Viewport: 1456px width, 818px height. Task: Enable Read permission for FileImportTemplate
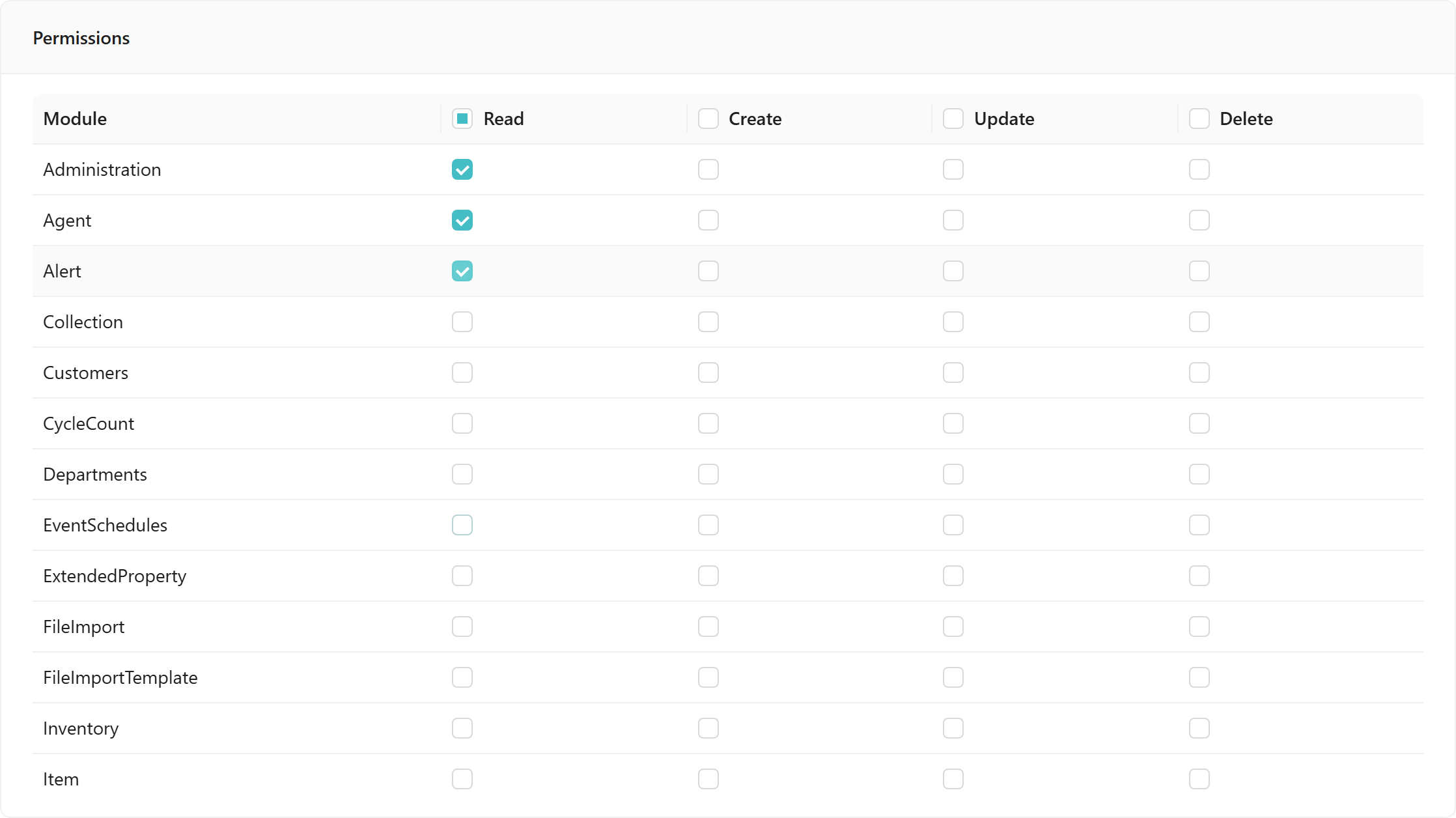tap(462, 677)
